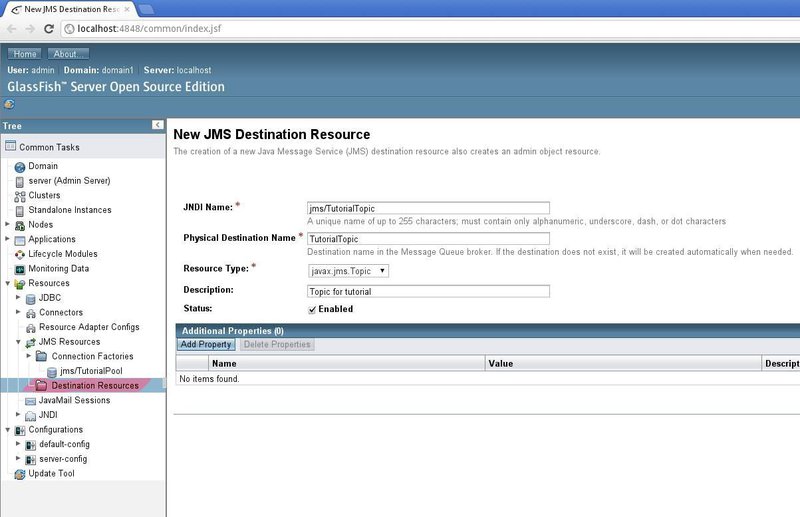
Task: Click the Home button in header
Action: click(x=24, y=54)
